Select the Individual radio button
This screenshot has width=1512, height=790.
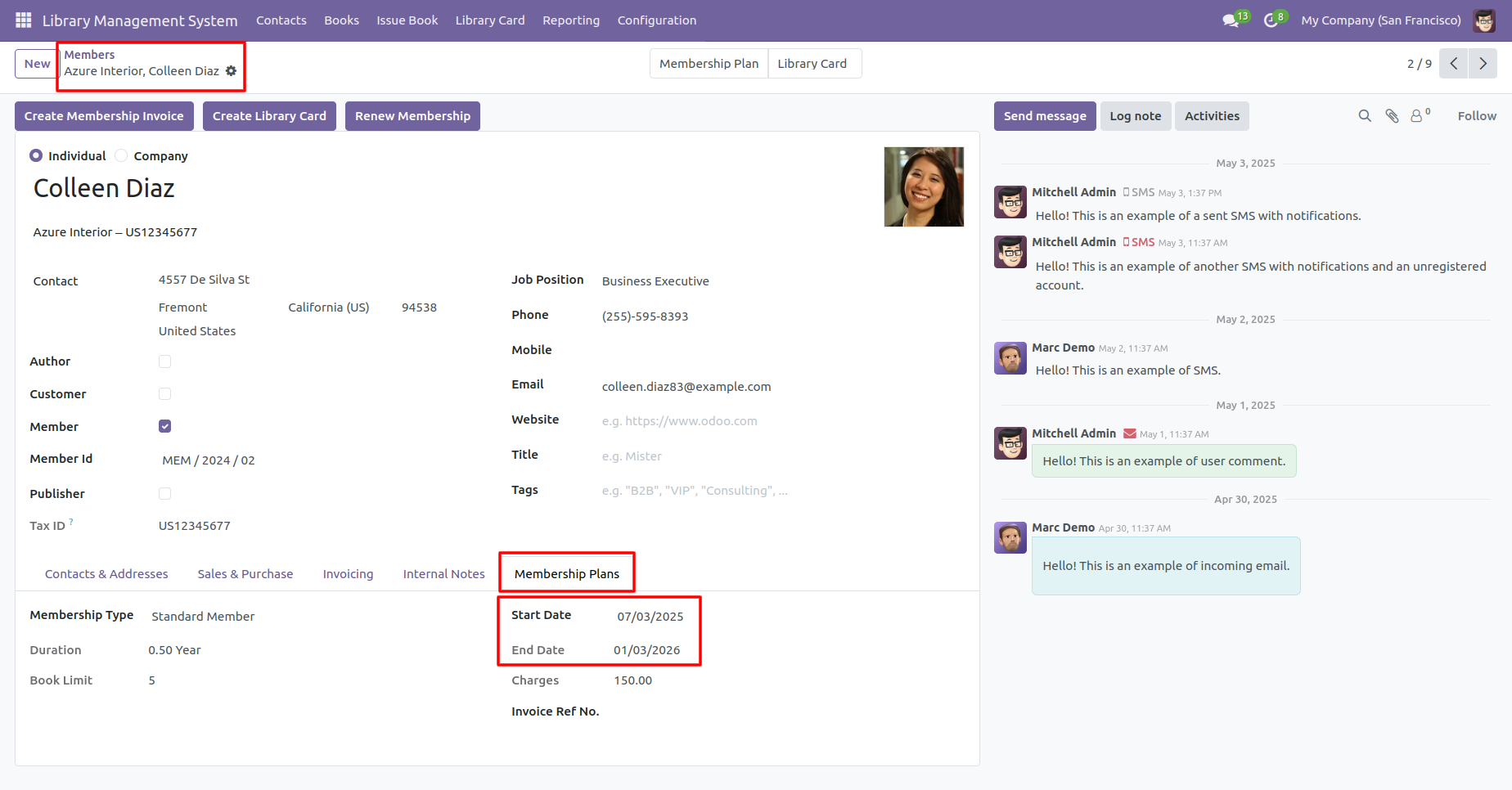tap(36, 155)
